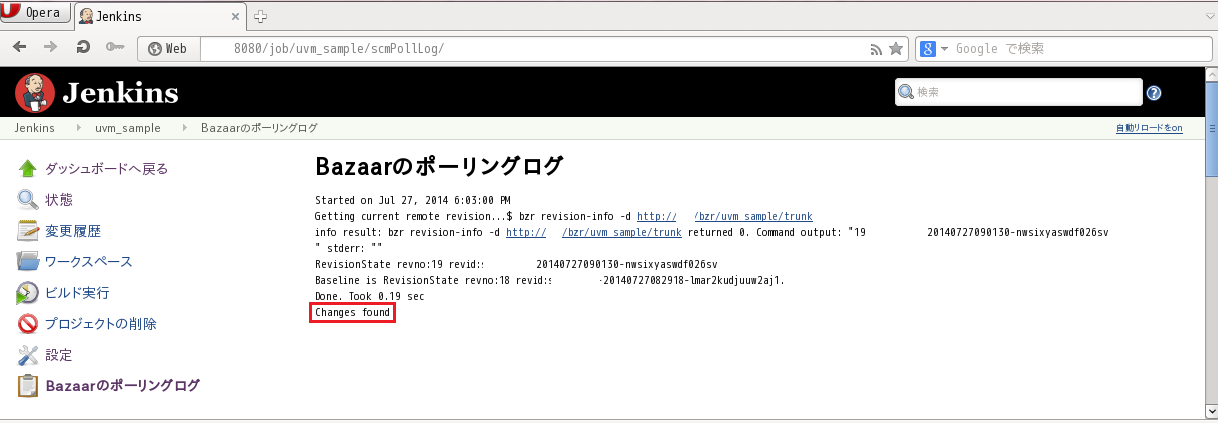Open uvm_sample breadcrumb link
Viewport: 1218px width, 423px height.
(x=128, y=128)
